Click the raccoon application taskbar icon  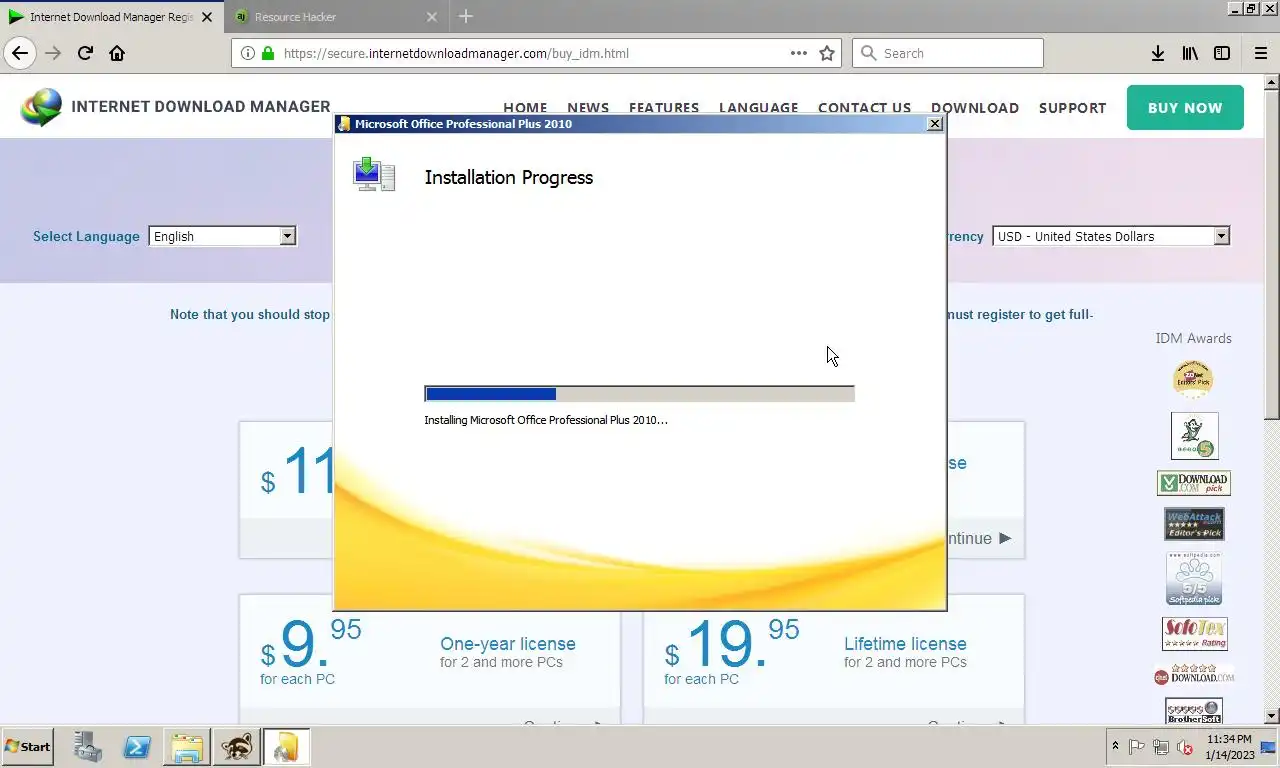237,747
